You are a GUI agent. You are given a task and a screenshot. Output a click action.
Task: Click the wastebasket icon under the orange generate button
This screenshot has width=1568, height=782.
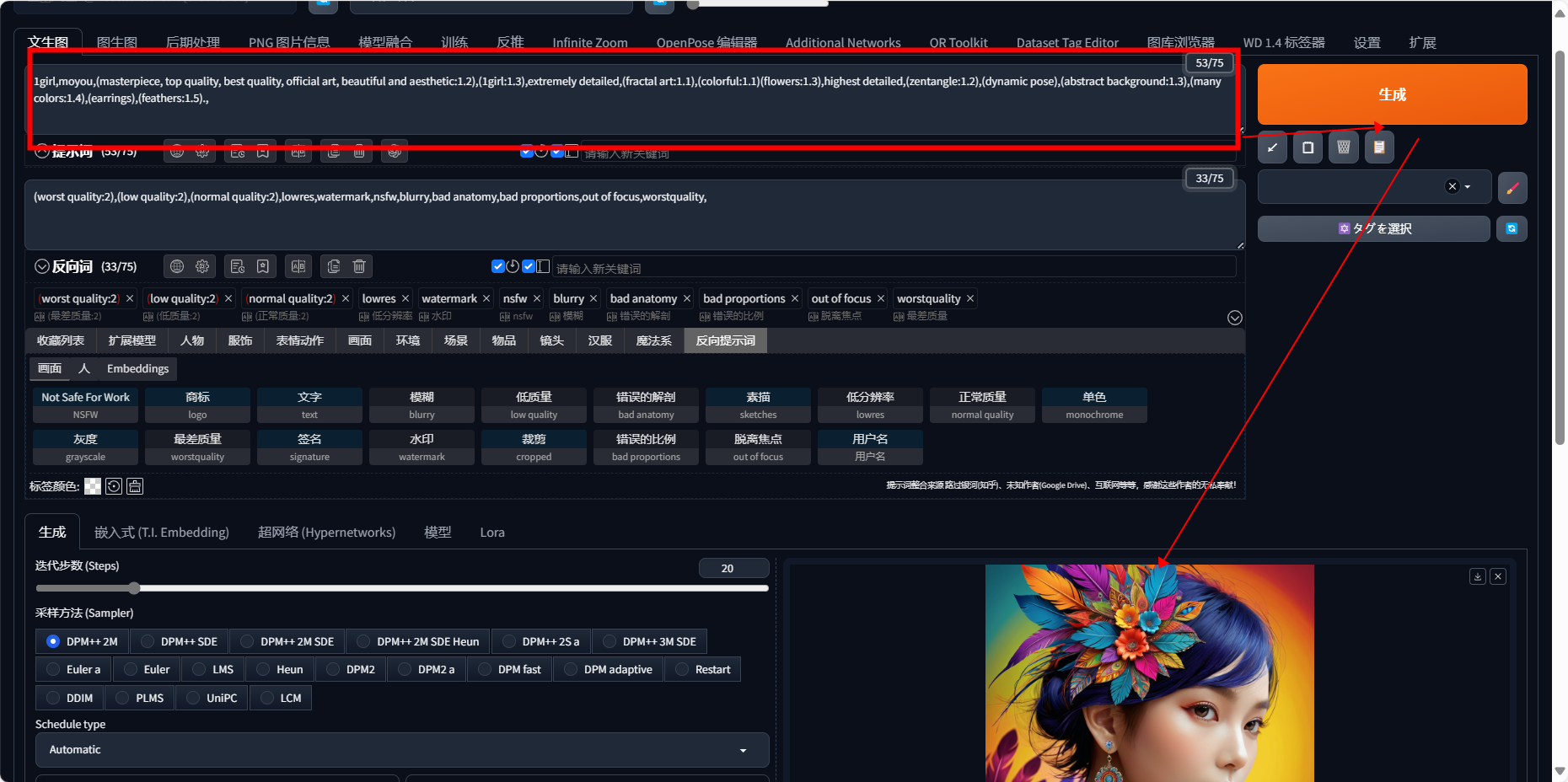1344,147
